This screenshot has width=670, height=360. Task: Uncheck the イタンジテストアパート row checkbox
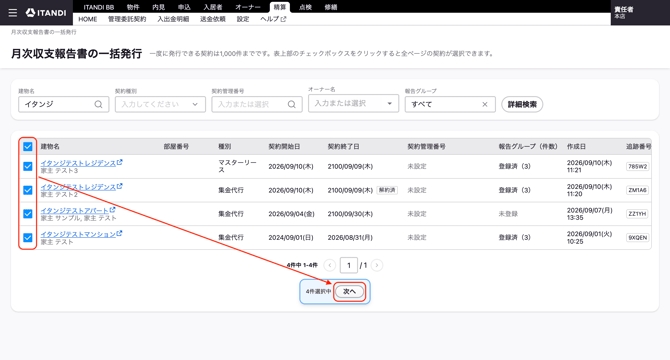tap(28, 214)
